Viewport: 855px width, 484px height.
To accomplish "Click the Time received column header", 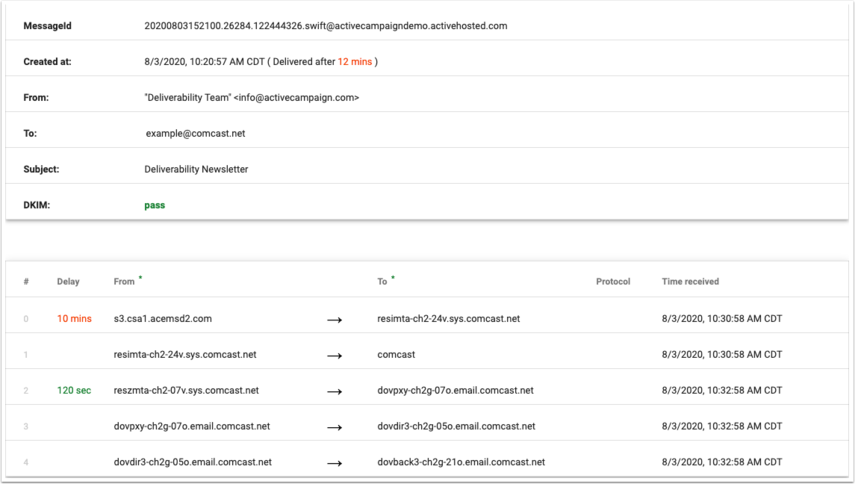I will coord(690,282).
